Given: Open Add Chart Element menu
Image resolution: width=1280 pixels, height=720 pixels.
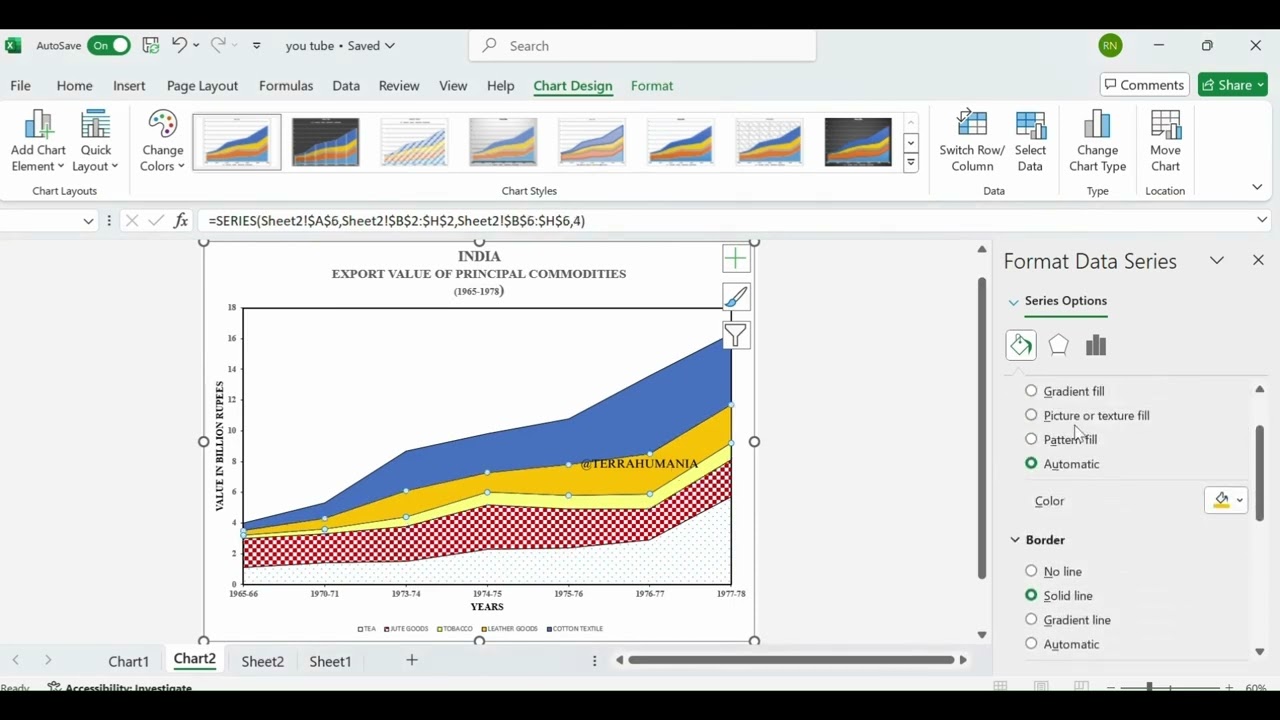Looking at the screenshot, I should (x=38, y=141).
